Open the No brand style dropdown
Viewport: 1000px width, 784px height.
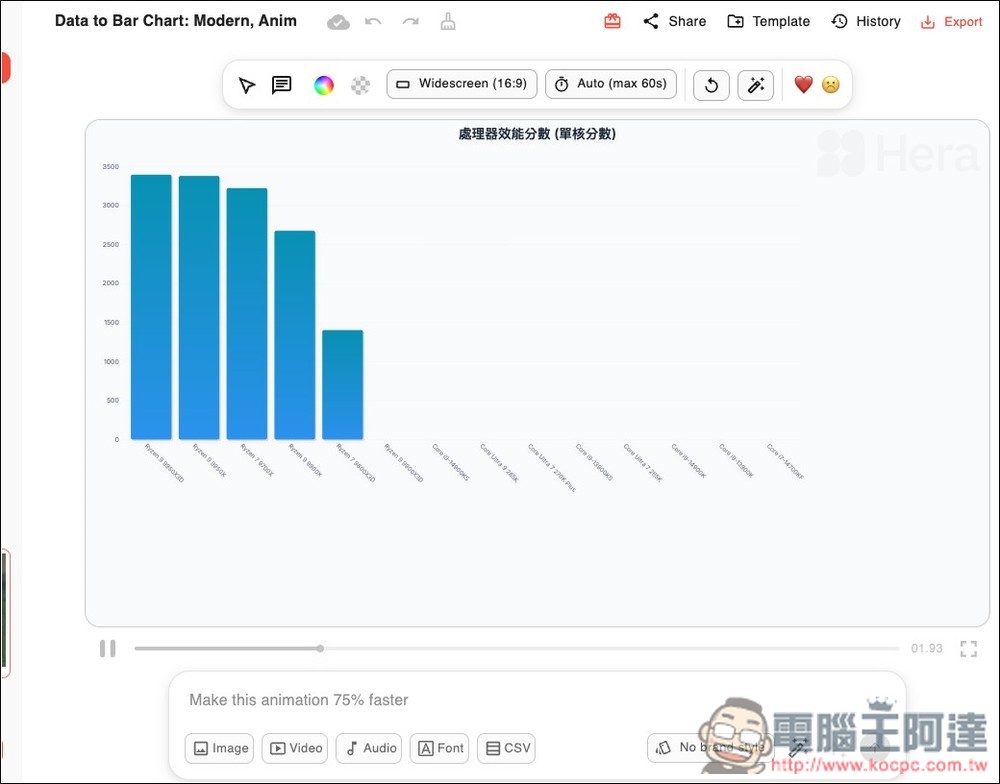click(708, 747)
